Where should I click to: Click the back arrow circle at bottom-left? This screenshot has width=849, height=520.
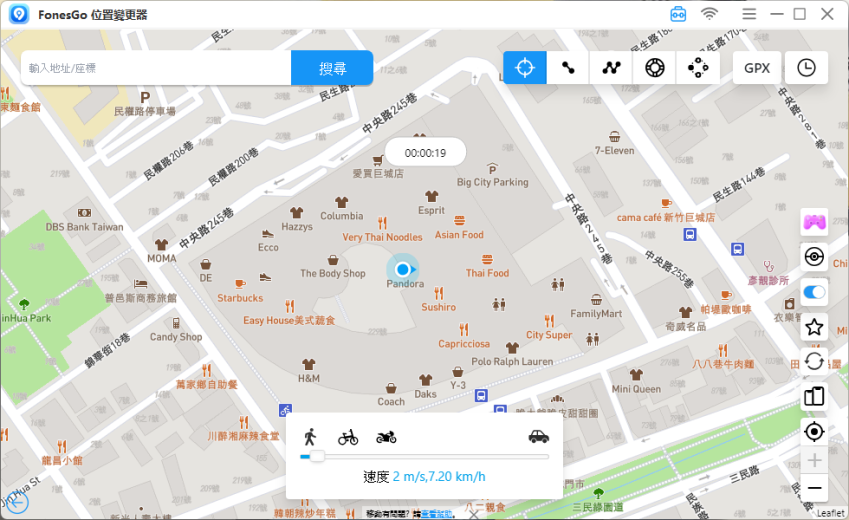point(17,503)
